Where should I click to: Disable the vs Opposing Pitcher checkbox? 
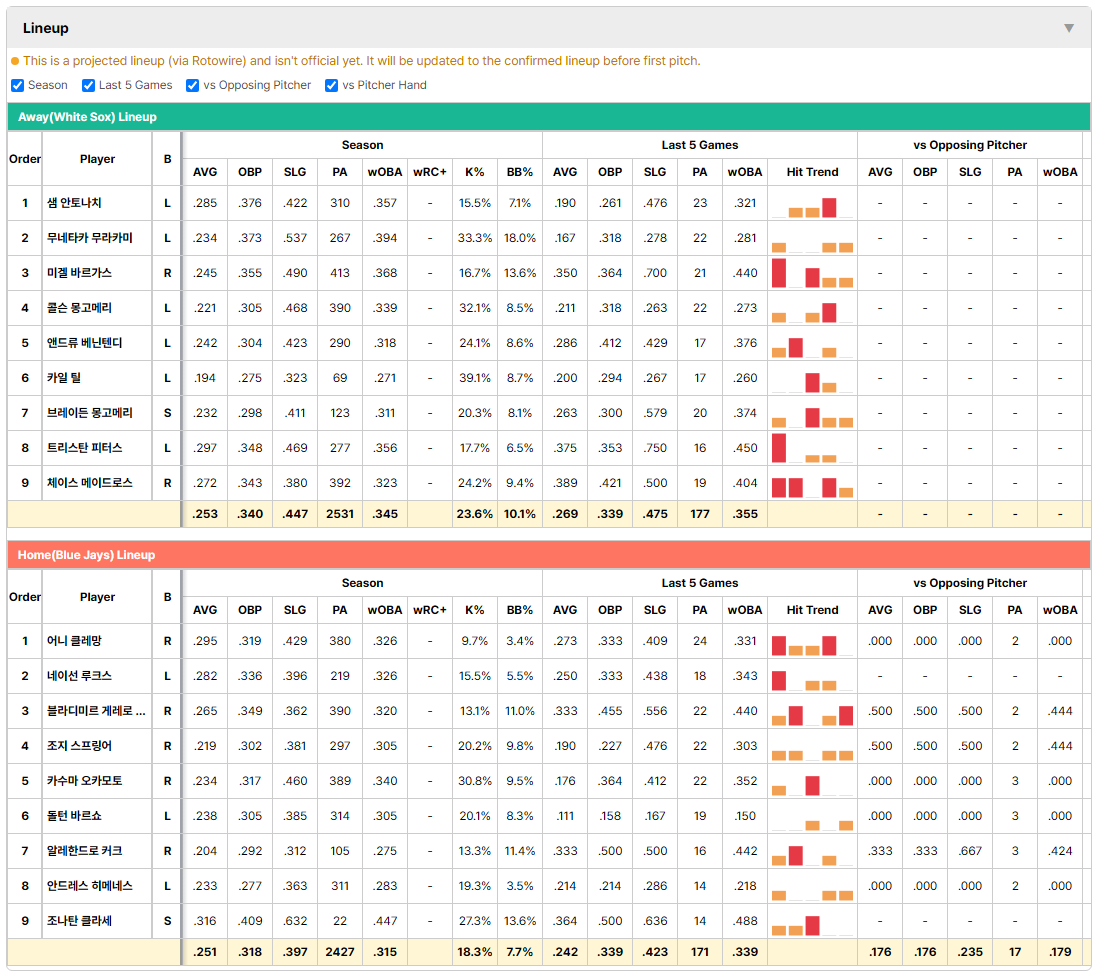(x=192, y=85)
